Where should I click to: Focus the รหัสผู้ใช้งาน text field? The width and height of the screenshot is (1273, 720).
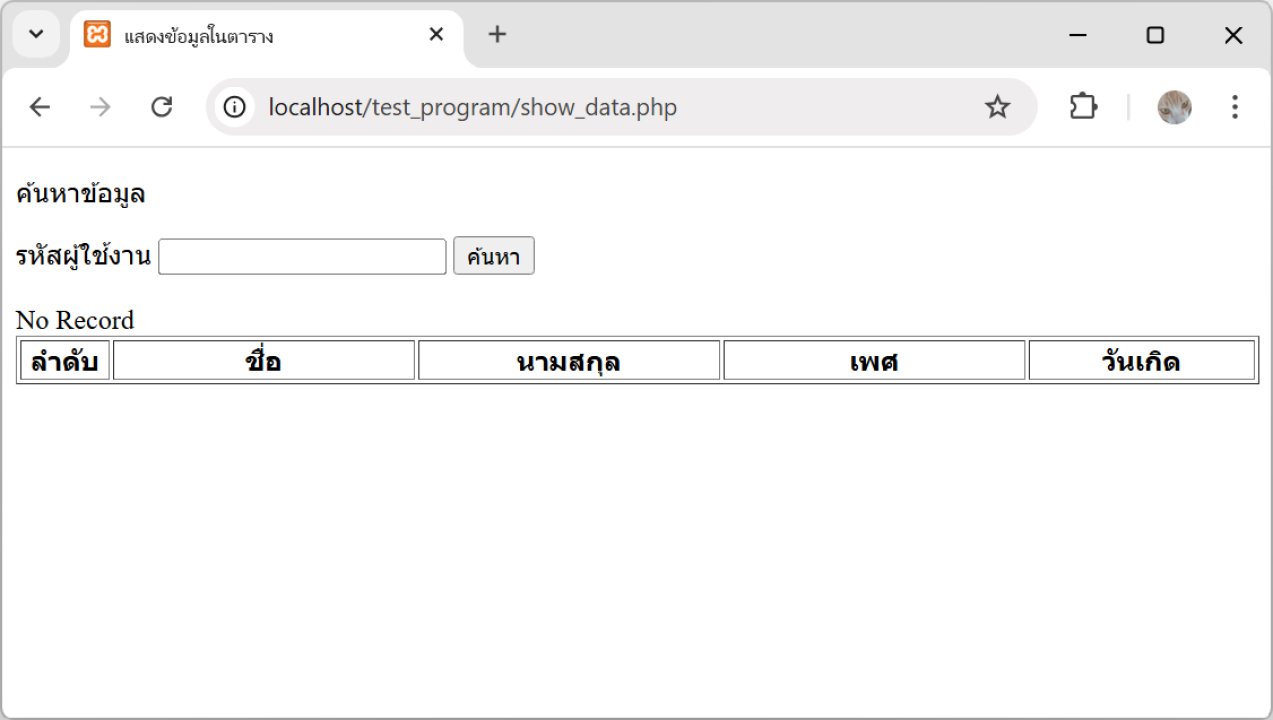point(302,257)
